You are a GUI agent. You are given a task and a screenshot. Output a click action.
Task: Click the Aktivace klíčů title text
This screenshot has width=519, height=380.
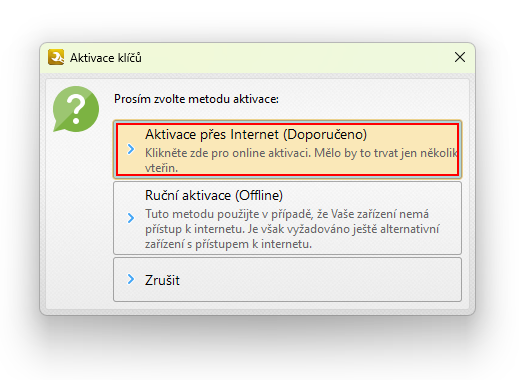[x=106, y=58]
